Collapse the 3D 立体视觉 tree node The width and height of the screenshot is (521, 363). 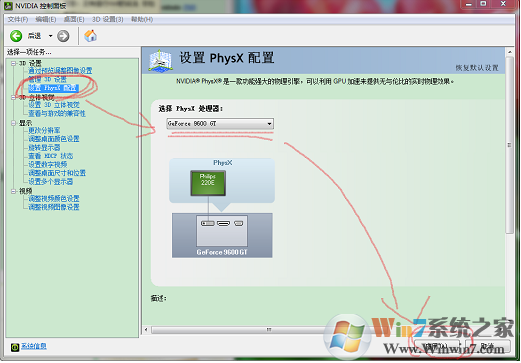point(13,97)
